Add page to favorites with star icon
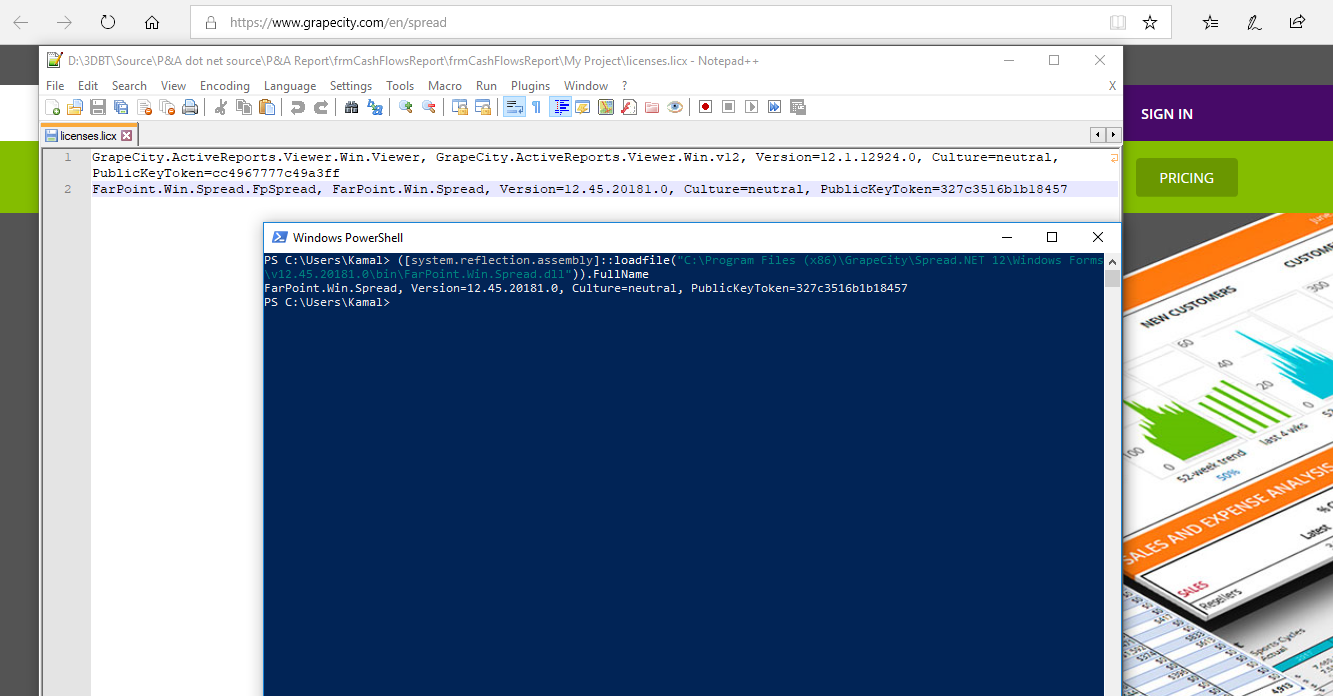This screenshot has width=1333, height=696. tap(1150, 22)
